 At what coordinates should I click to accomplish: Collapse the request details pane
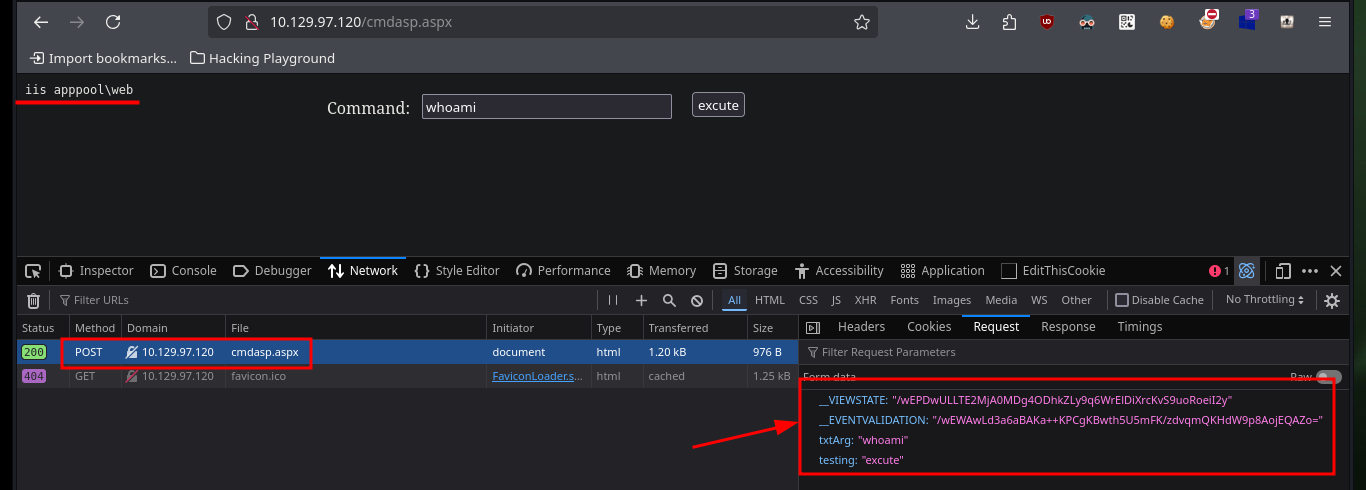point(813,327)
